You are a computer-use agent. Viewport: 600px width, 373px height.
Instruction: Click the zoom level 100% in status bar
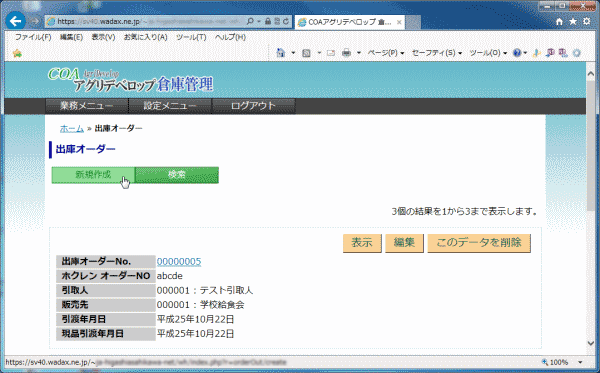point(555,362)
